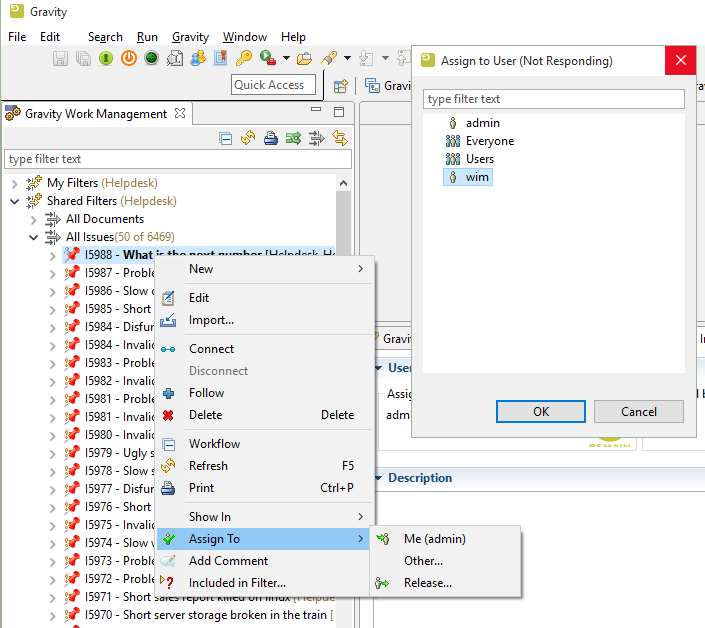Click the refresh arrows icon in Work Management
Viewport: 705px width, 628px height.
248,138
